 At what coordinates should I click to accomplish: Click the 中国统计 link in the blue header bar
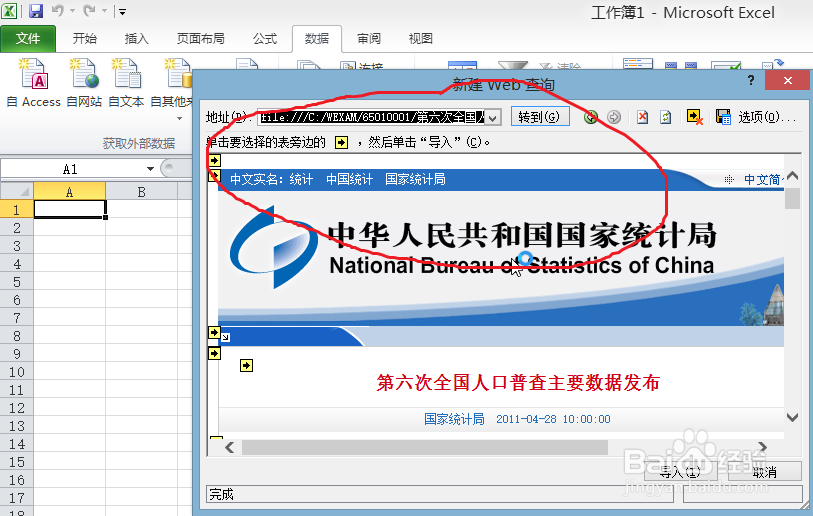[349, 179]
